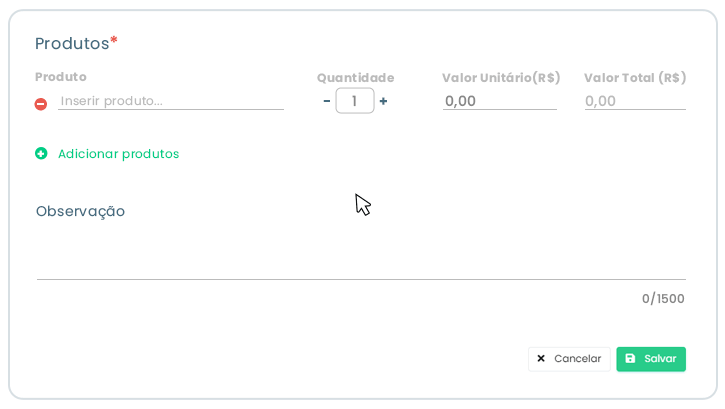Focus the Inserir produto field
The width and height of the screenshot is (725, 409).
click(x=171, y=101)
